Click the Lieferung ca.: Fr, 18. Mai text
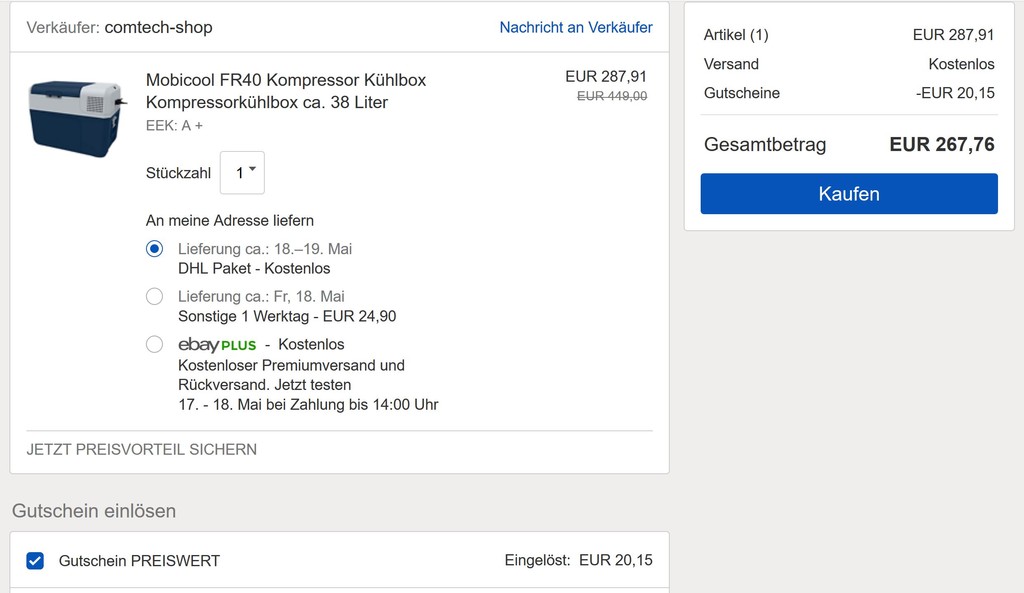Viewport: 1024px width, 593px height. coord(261,296)
